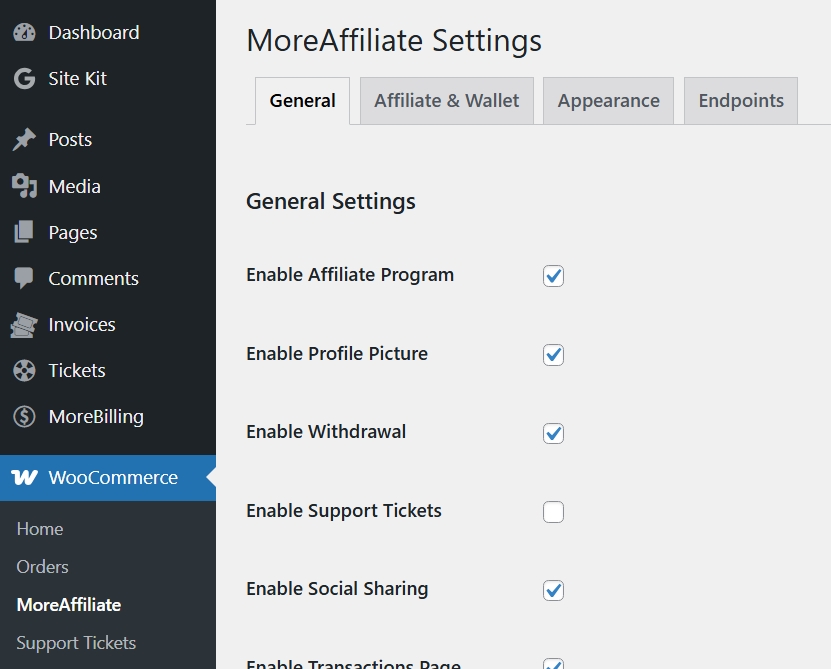The width and height of the screenshot is (831, 669).
Task: Click the Posts pushpin icon
Action: [24, 140]
